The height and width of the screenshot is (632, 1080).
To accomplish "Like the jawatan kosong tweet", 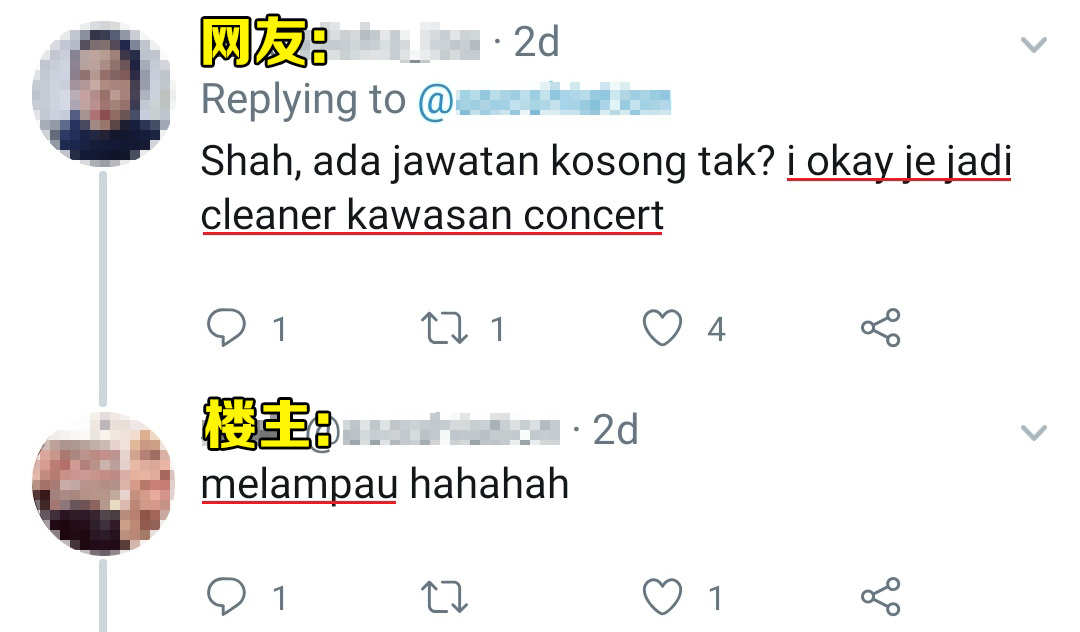I will pyautogui.click(x=663, y=328).
